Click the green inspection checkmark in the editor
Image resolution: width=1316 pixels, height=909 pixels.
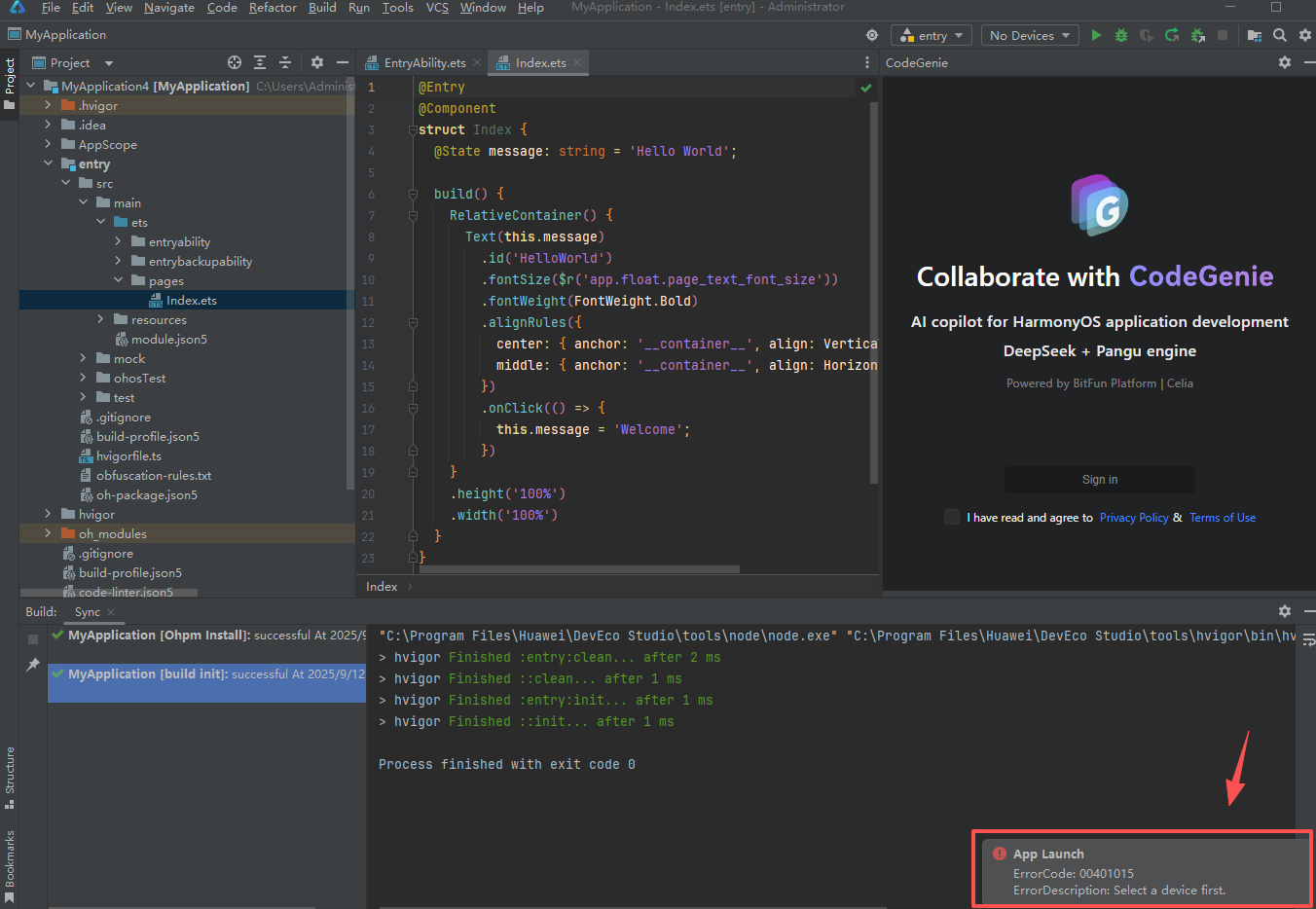click(865, 88)
